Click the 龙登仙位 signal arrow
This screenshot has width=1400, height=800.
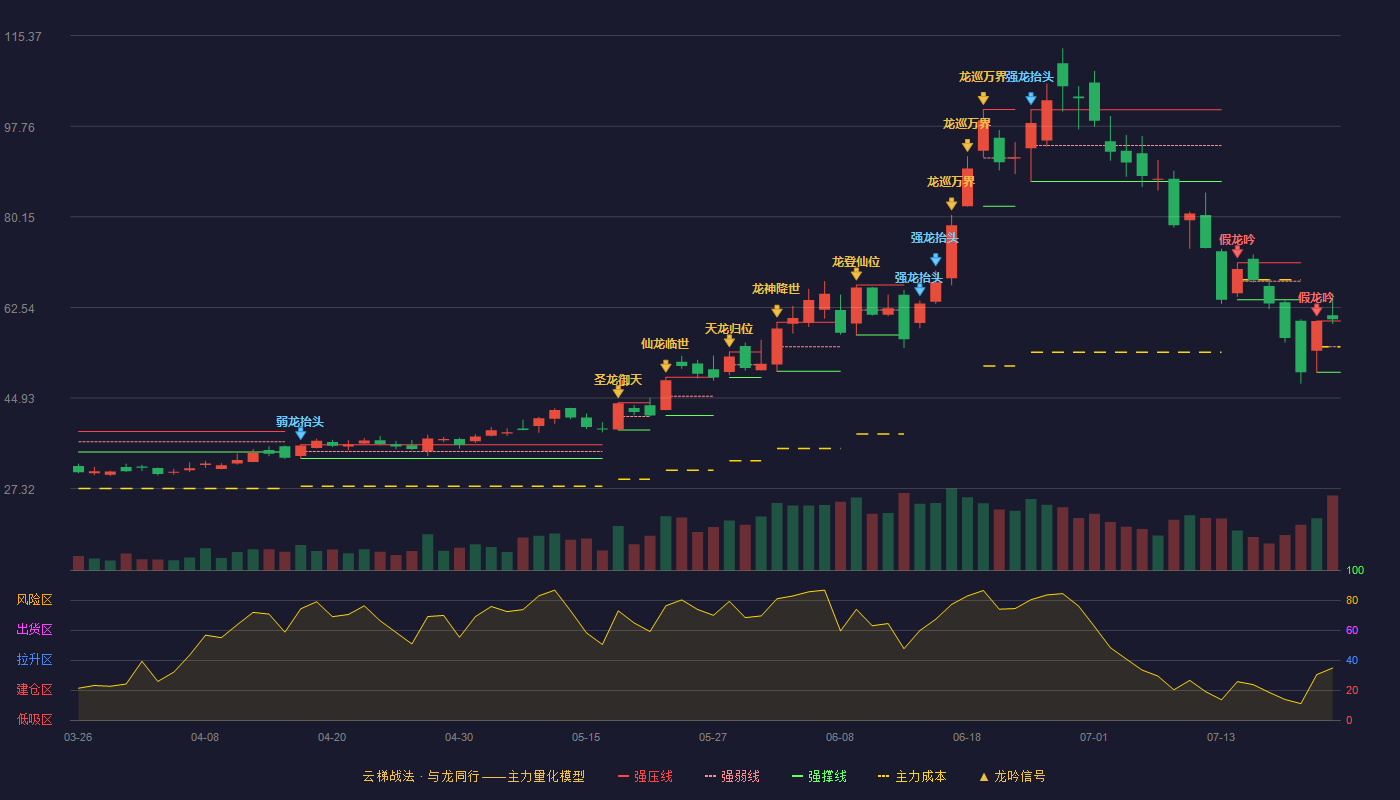point(856,274)
